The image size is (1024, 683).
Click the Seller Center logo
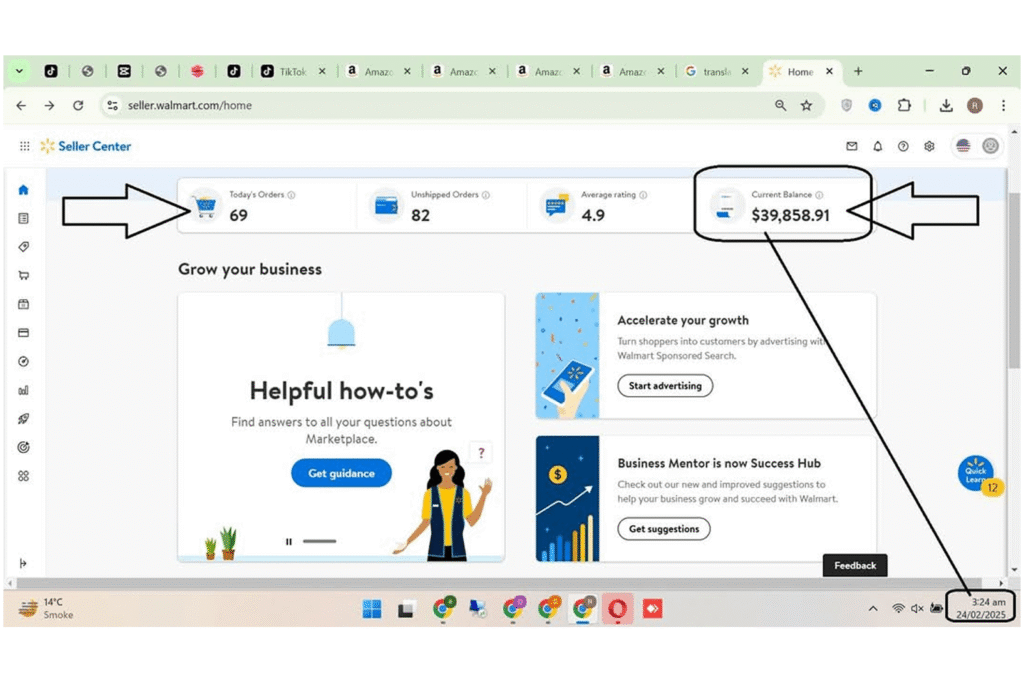click(86, 146)
